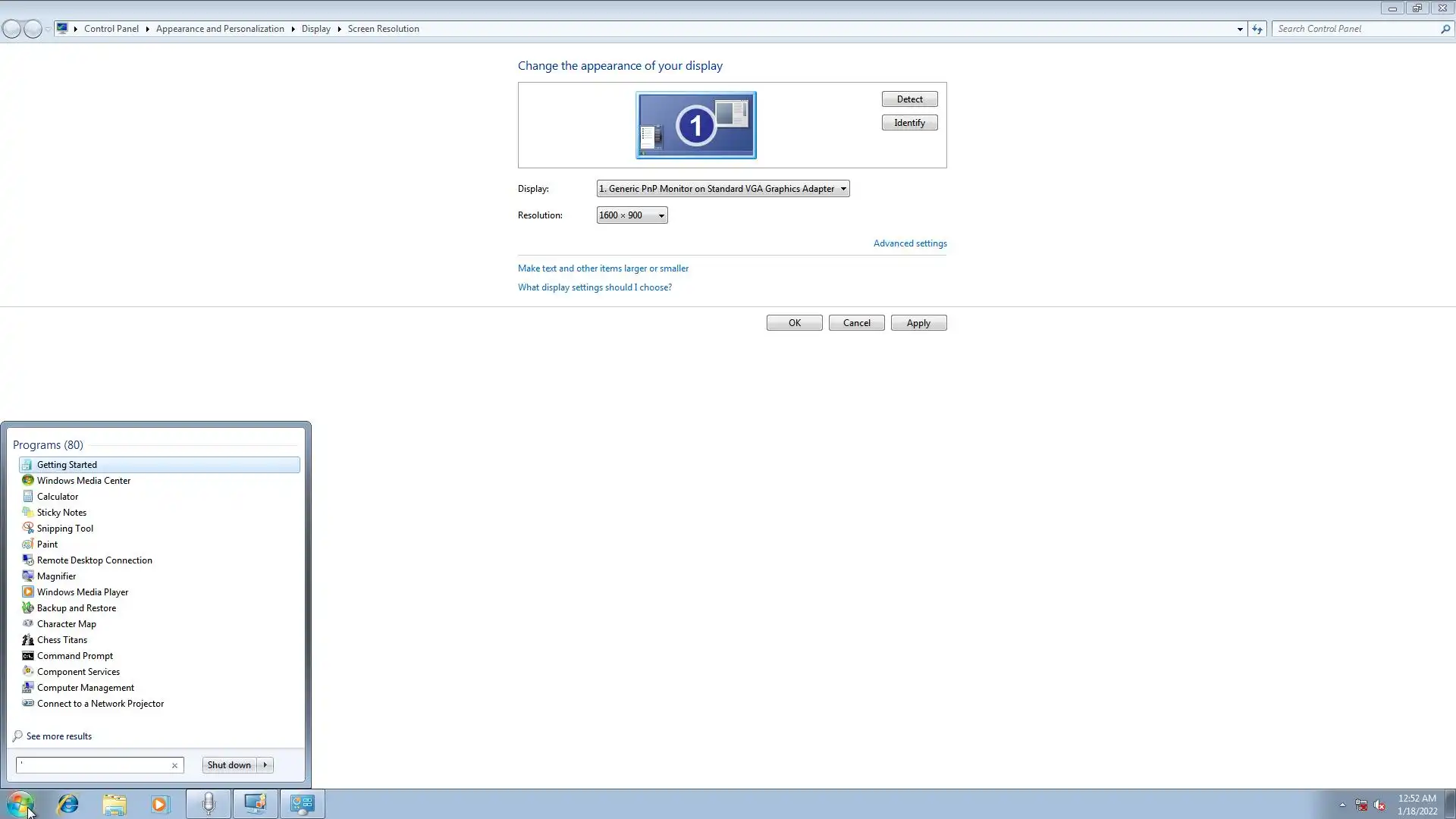
Task: Select Calculator in the Programs list
Action: click(58, 497)
